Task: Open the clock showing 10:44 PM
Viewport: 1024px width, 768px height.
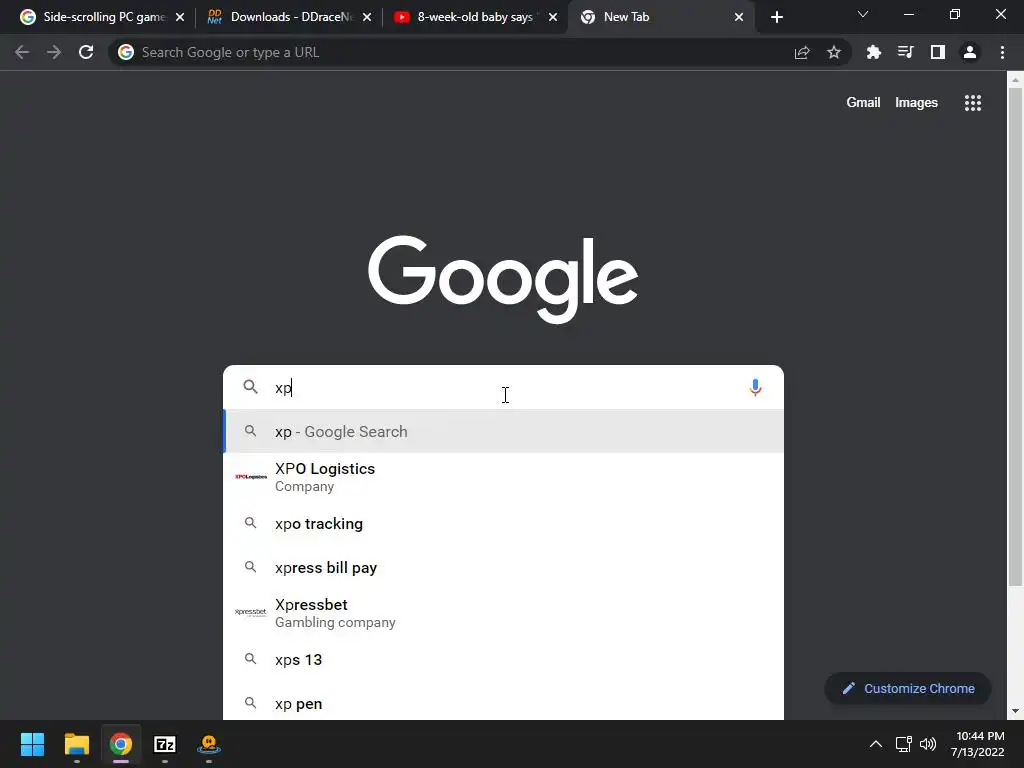Action: [x=978, y=744]
